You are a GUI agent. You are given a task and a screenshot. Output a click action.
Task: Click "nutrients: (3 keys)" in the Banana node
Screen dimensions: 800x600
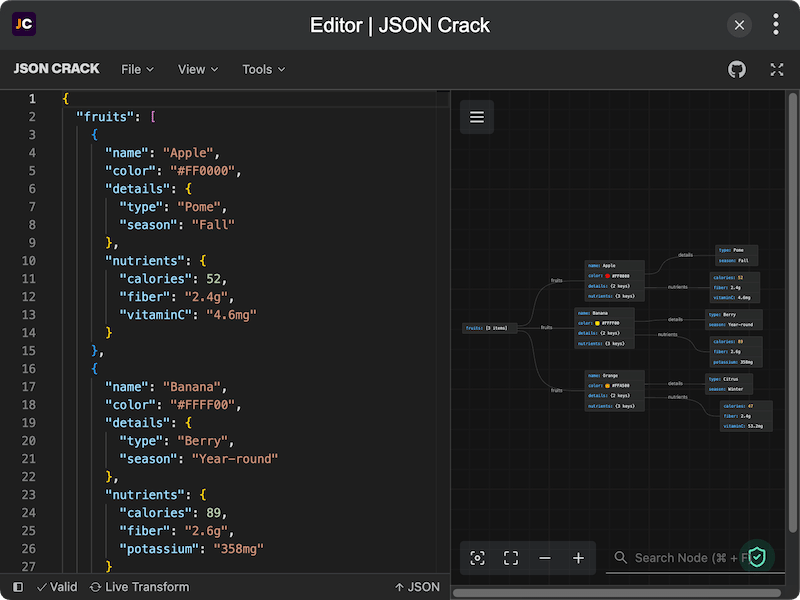(x=604, y=343)
